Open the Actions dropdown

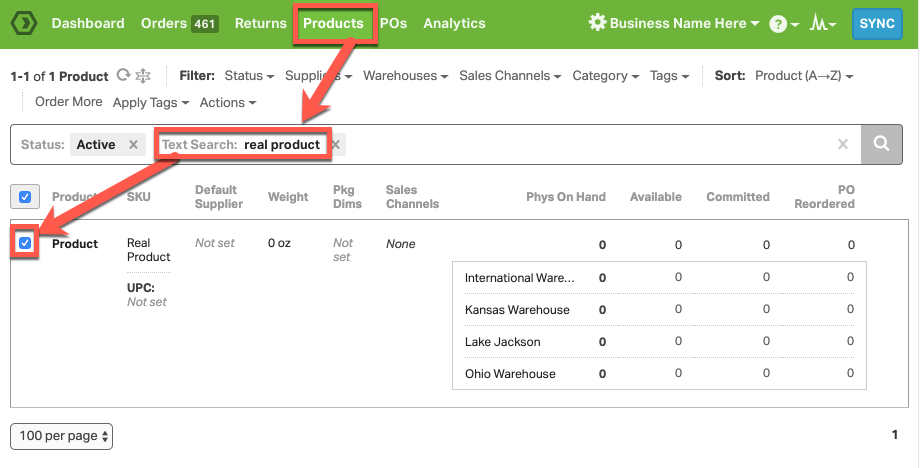click(x=228, y=103)
